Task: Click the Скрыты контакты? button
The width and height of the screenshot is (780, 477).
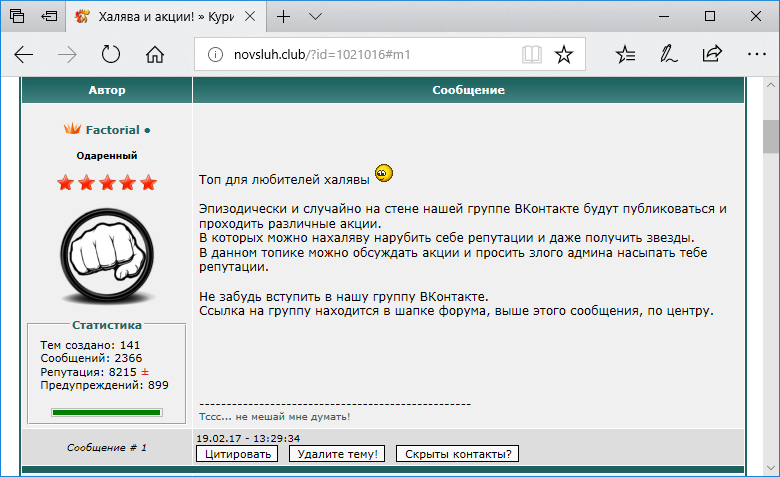Action: pyautogui.click(x=459, y=454)
